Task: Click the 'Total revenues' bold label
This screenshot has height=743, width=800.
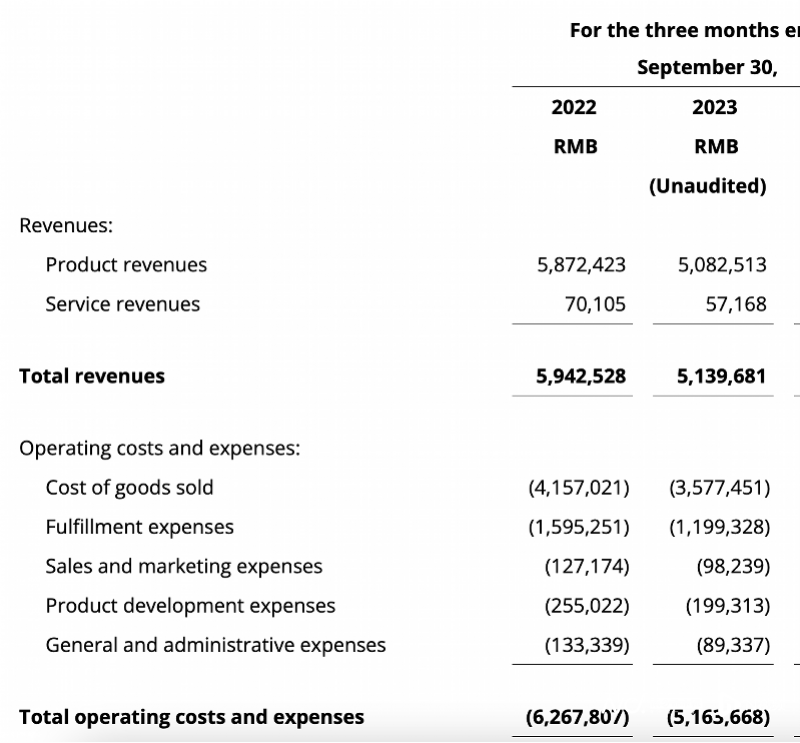Action: tap(92, 376)
